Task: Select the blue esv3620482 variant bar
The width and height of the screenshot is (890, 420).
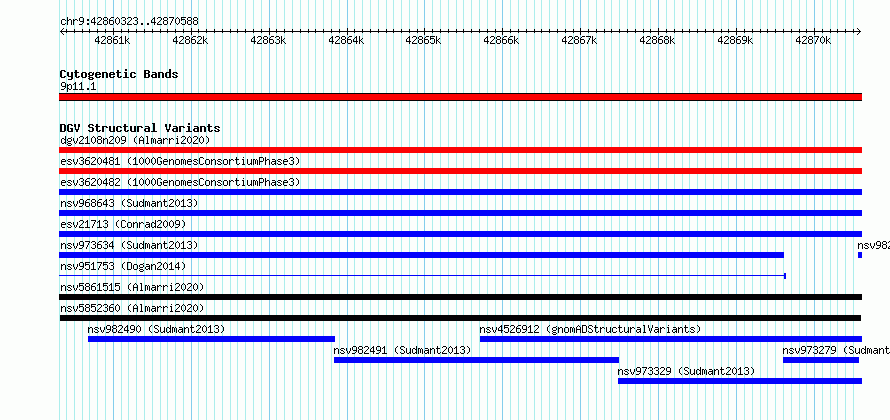Action: point(460,192)
